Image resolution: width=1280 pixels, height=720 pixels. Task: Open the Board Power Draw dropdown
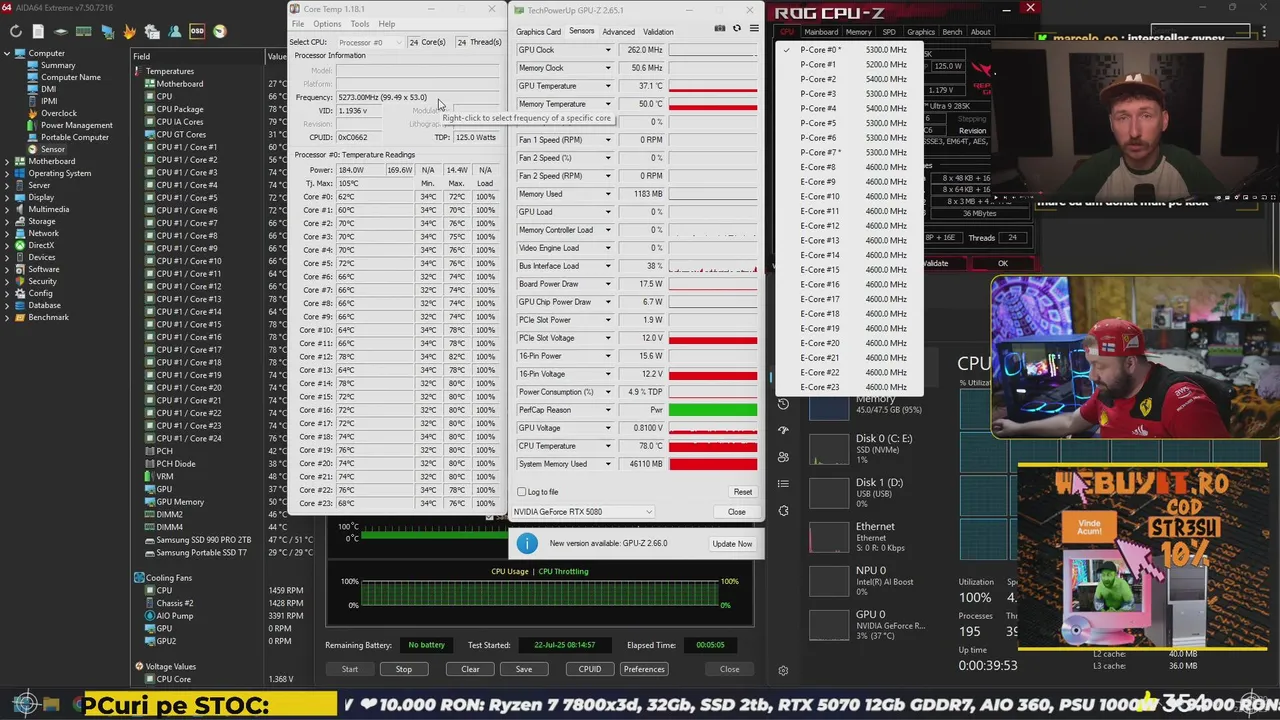607,284
